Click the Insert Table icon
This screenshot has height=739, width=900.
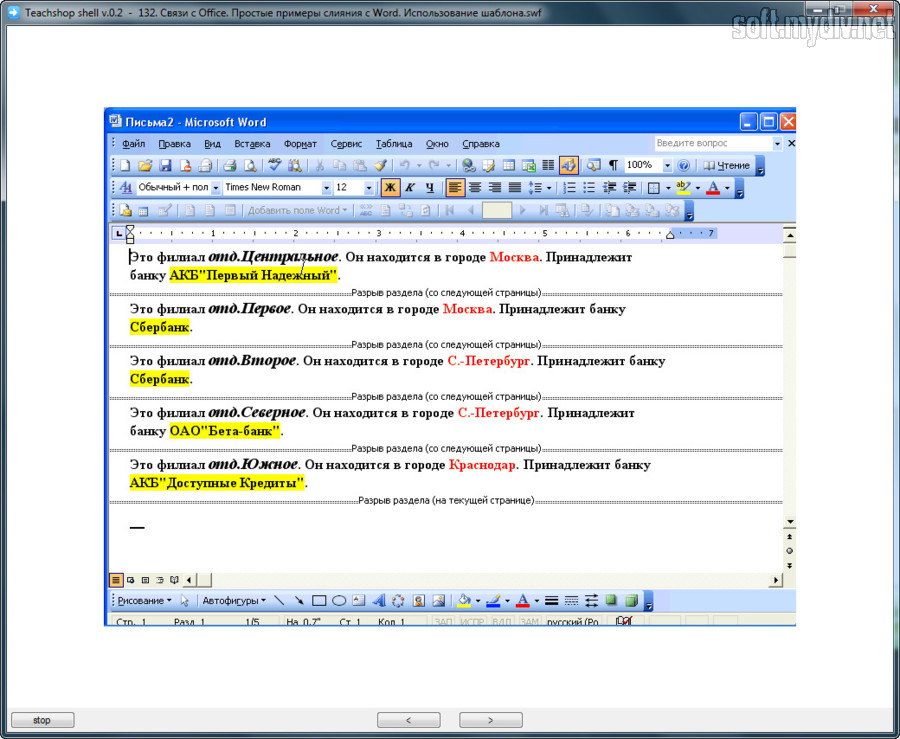(x=509, y=166)
